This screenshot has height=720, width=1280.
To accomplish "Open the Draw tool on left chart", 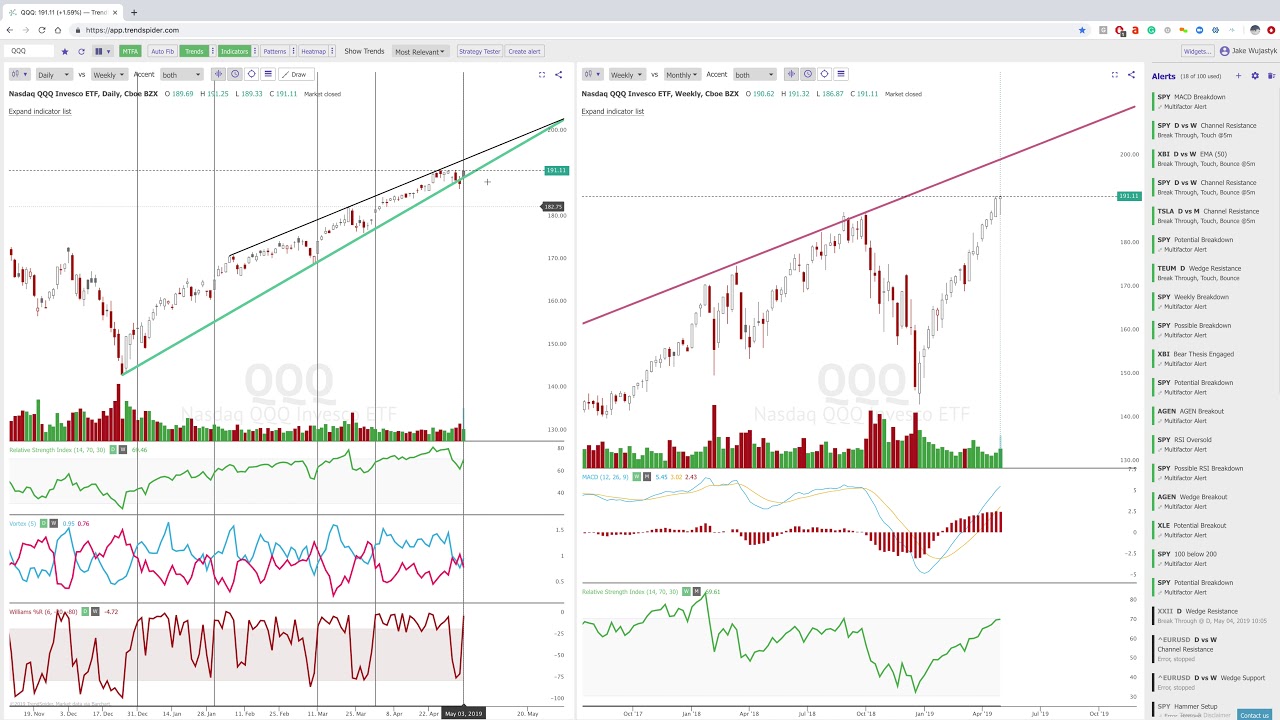I will (x=296, y=74).
